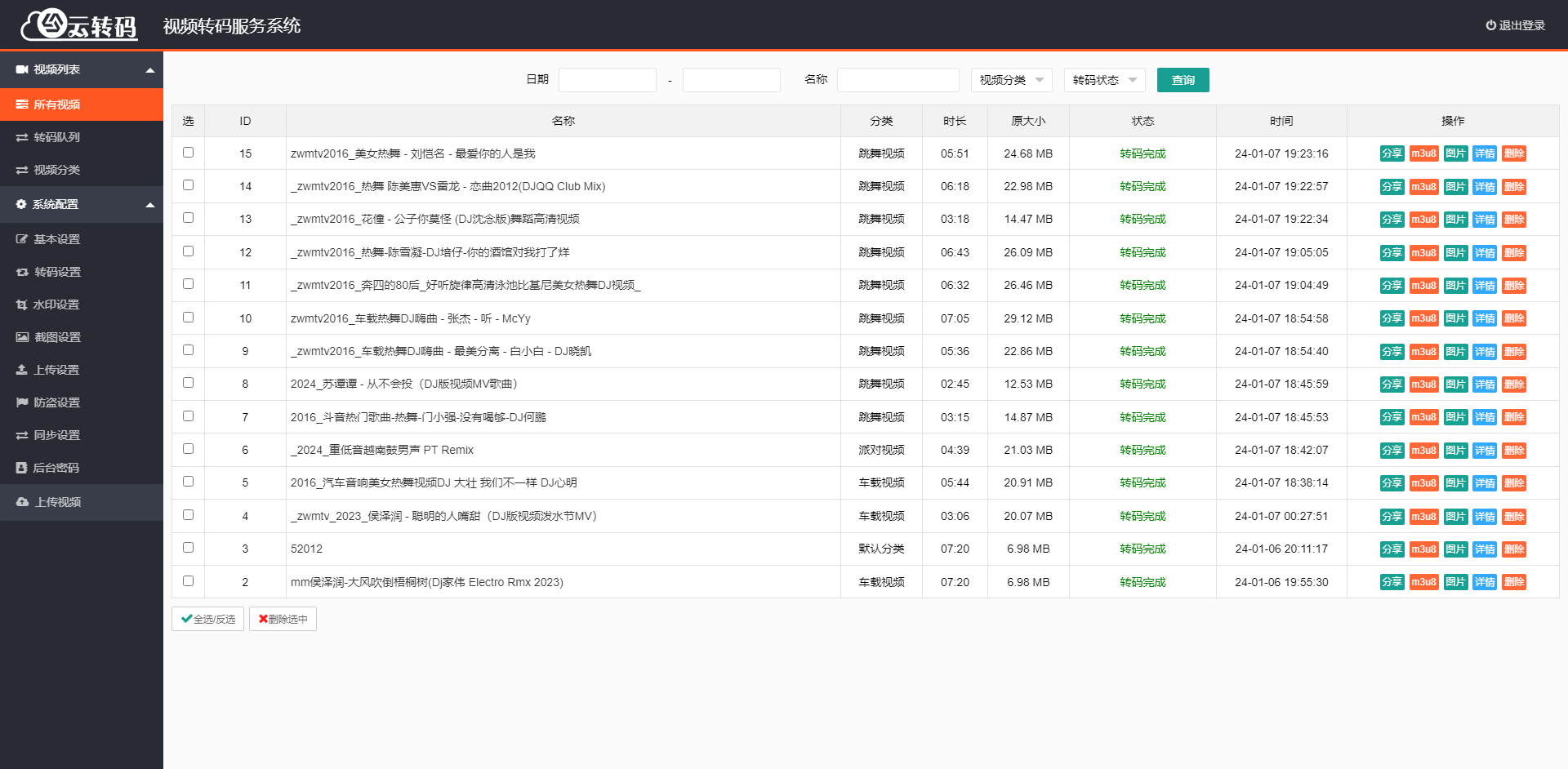The height and width of the screenshot is (769, 1568).
Task: Click 详情 for video ID 12
Action: point(1485,252)
